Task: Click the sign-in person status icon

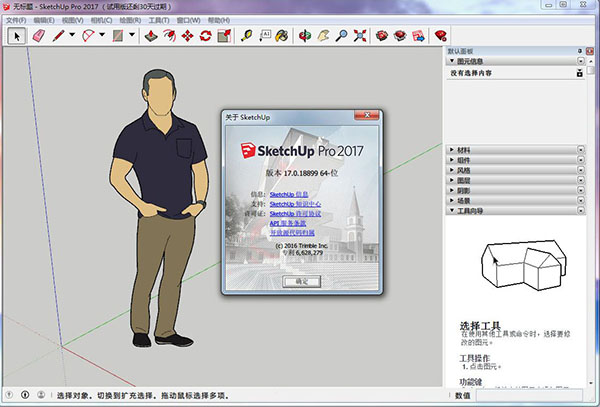Action: click(41, 394)
